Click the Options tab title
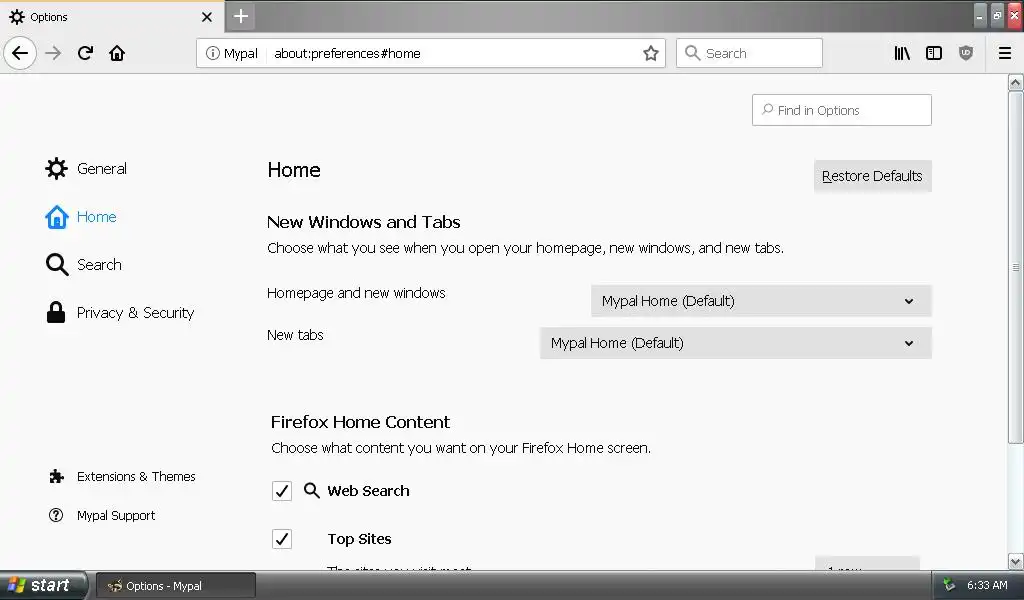The height and width of the screenshot is (600, 1024). [x=48, y=17]
